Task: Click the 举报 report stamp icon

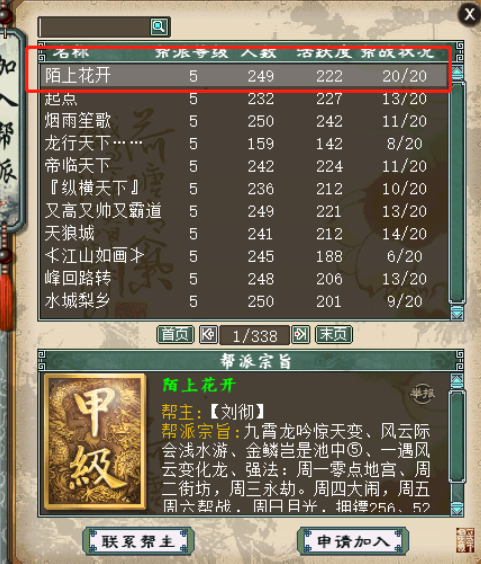Action: [422, 393]
